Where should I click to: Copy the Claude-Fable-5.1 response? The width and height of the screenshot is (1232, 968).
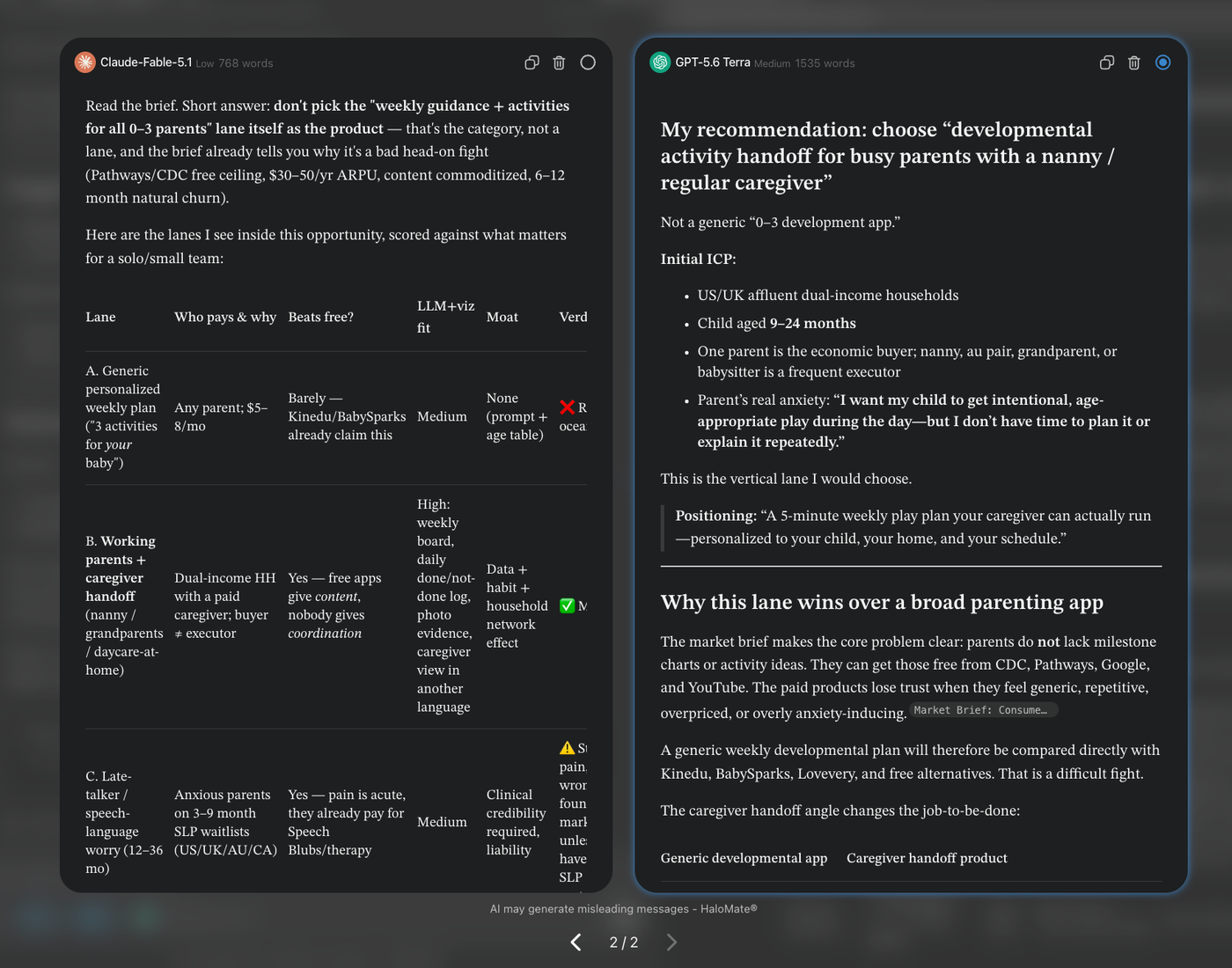pos(532,62)
